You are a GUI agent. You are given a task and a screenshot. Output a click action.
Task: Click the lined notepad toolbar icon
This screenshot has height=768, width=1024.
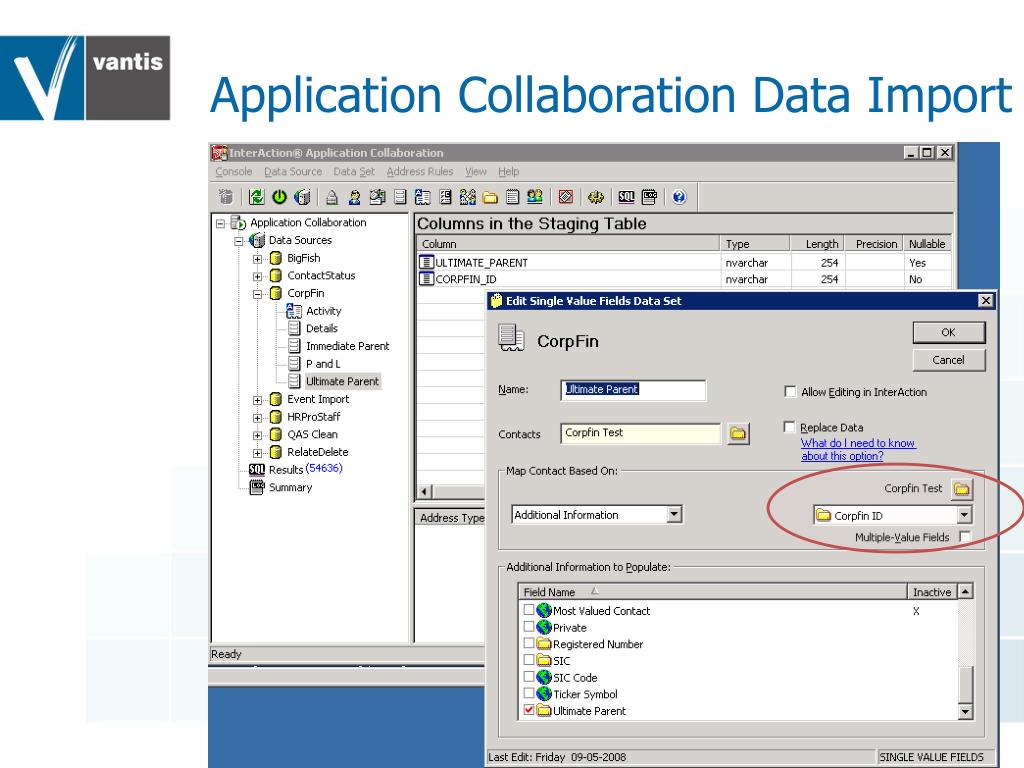click(x=513, y=197)
